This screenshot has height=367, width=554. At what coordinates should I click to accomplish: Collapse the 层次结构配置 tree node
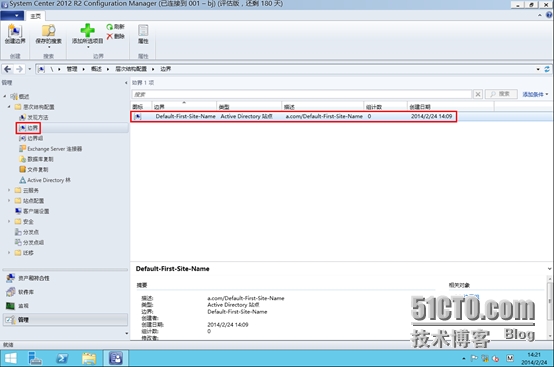click(x=9, y=106)
